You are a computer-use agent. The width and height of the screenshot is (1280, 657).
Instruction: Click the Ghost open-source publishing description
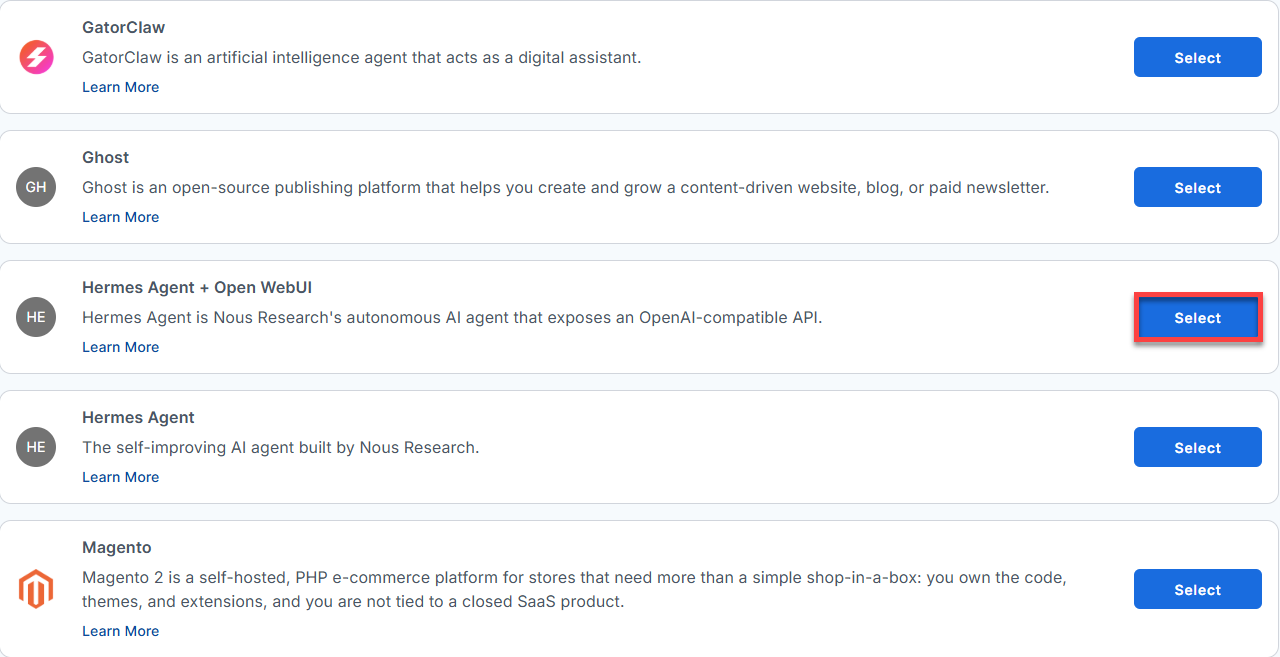pos(565,187)
